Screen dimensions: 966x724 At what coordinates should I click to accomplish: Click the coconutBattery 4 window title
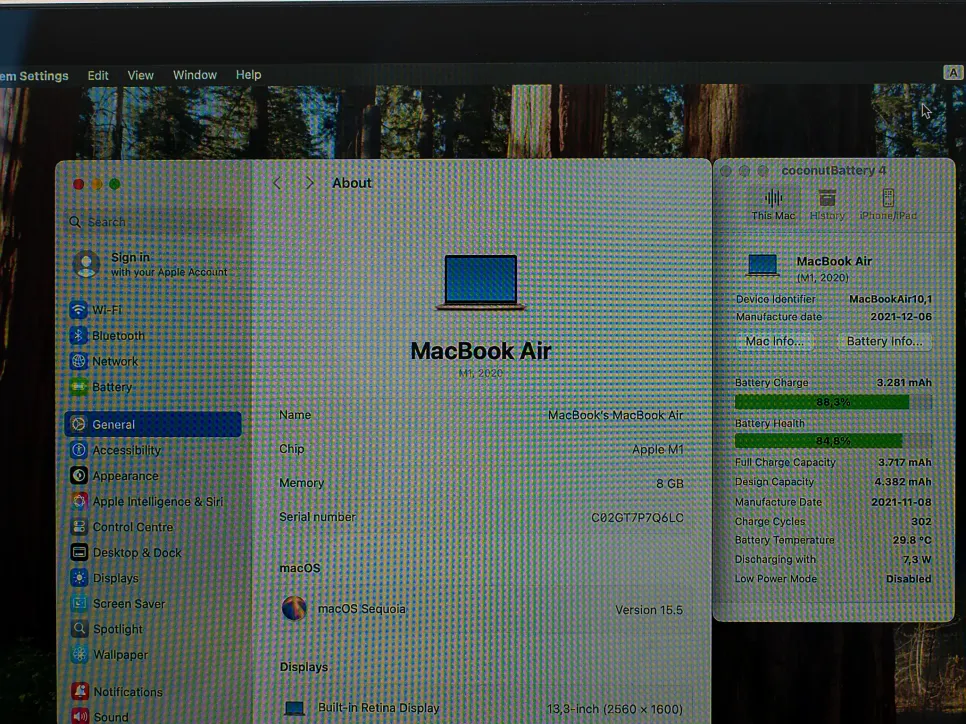pos(833,171)
